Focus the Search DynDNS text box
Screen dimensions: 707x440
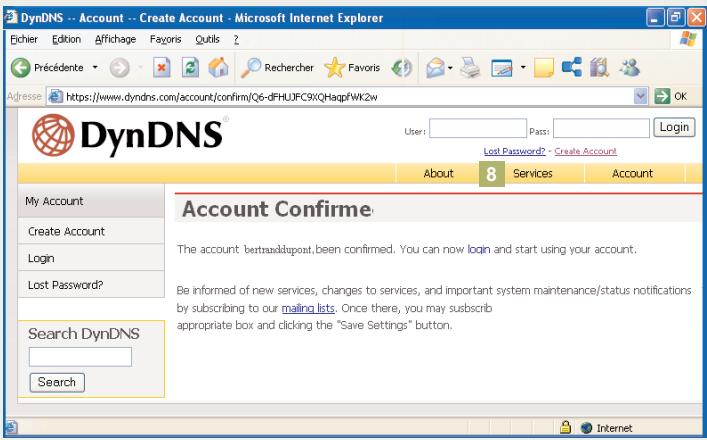coord(80,357)
